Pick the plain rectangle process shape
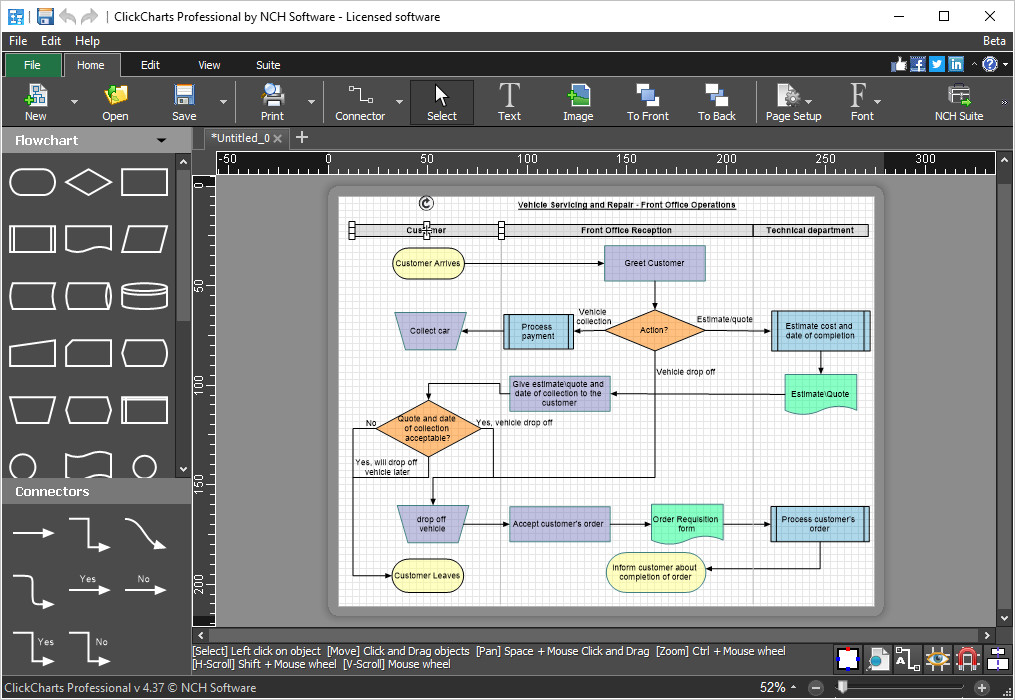Viewport: 1015px width, 700px height. [x=144, y=182]
